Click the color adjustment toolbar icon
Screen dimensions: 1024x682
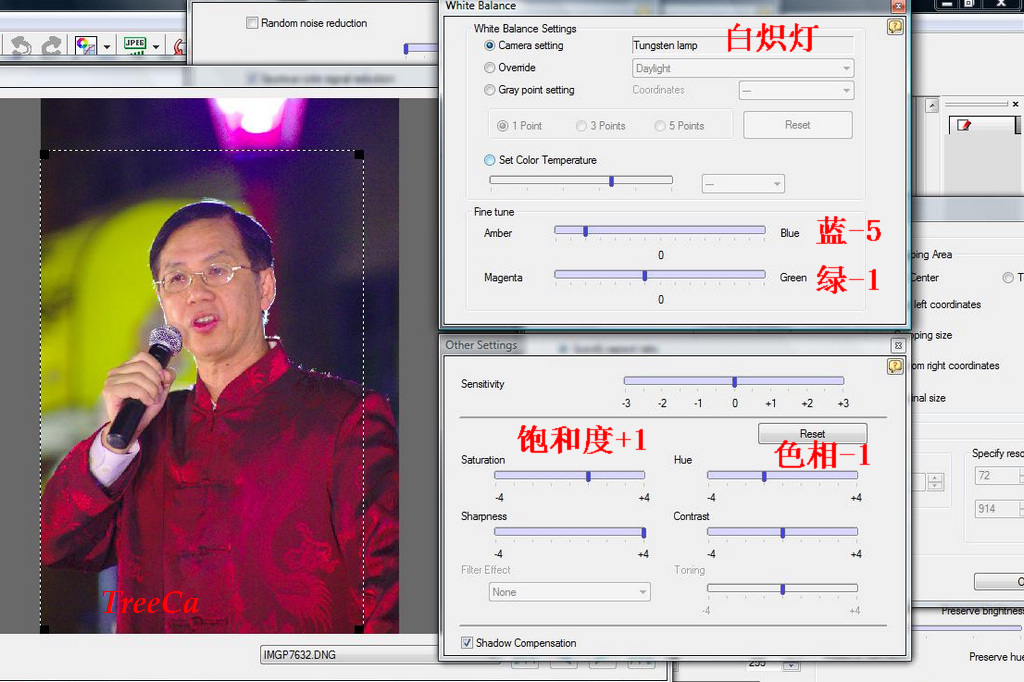click(85, 46)
